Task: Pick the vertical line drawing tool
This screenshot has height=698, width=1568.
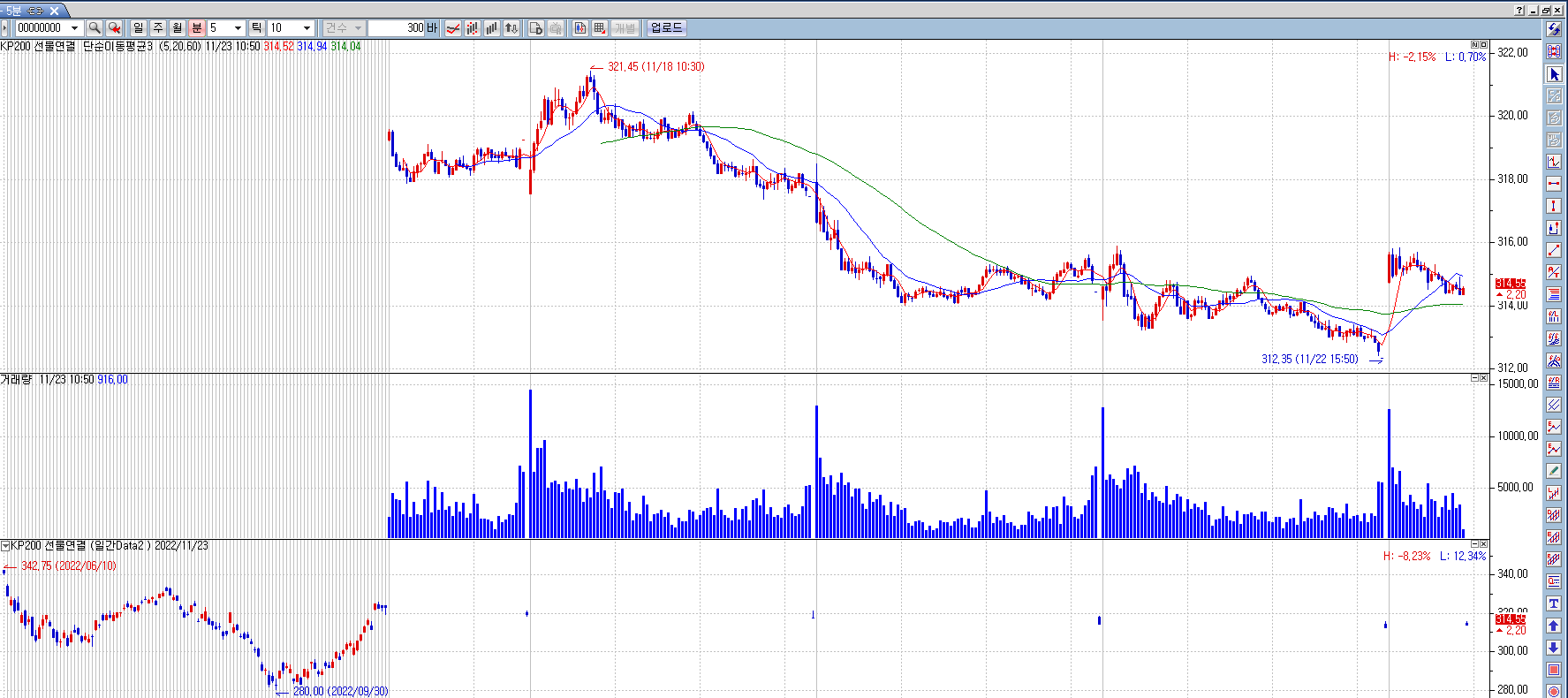Action: coord(1554,206)
